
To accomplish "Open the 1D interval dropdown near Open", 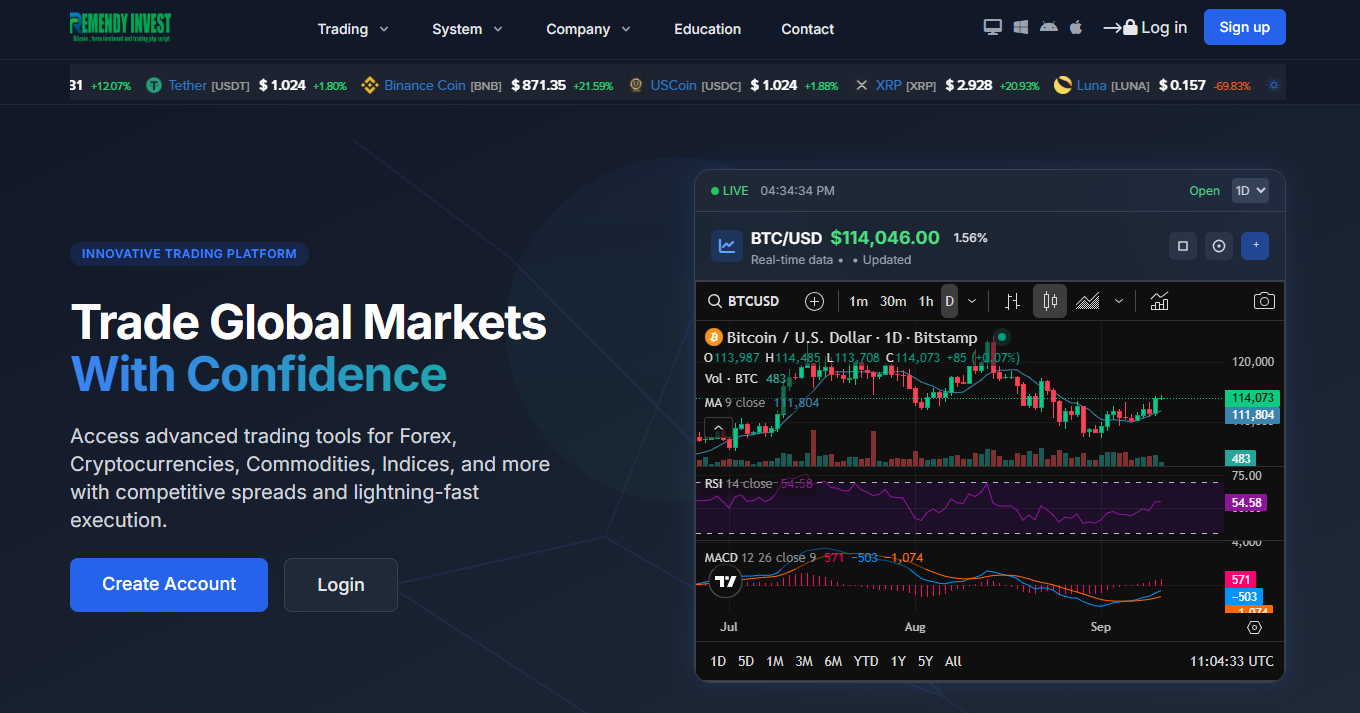I will tap(1250, 190).
